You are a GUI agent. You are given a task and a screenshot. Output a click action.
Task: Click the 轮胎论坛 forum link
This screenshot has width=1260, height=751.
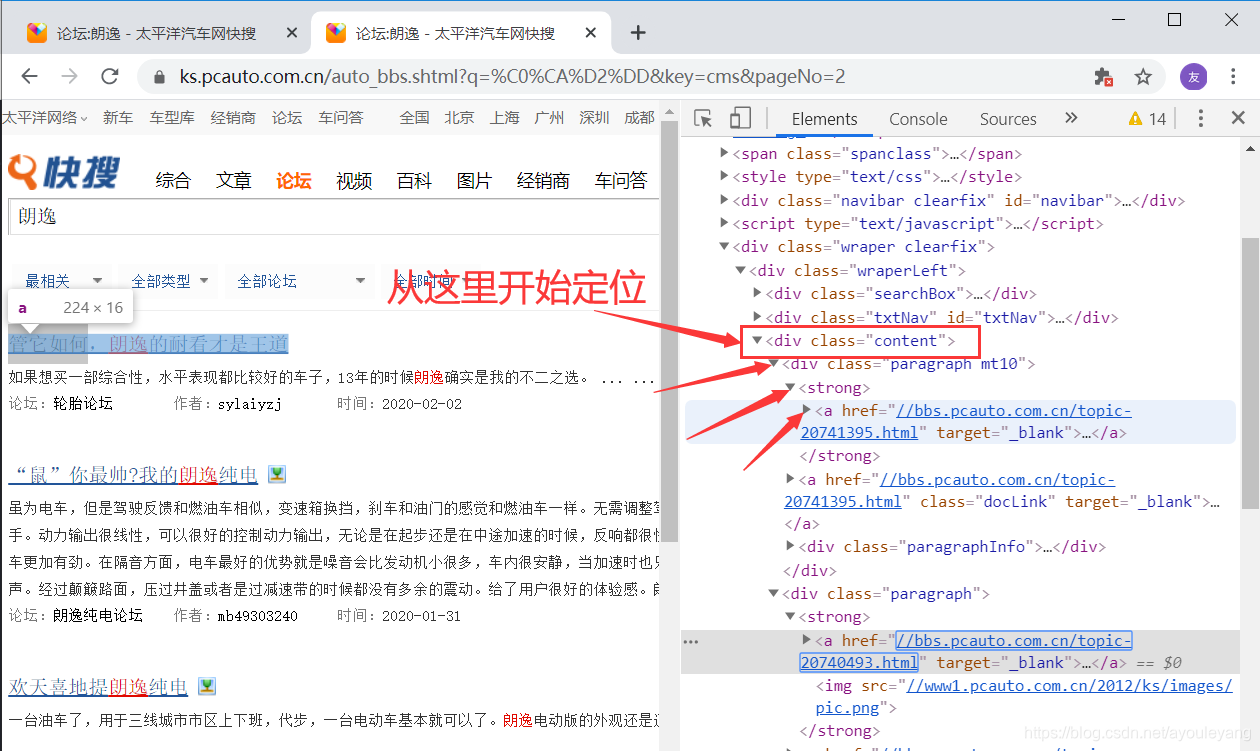coord(83,404)
